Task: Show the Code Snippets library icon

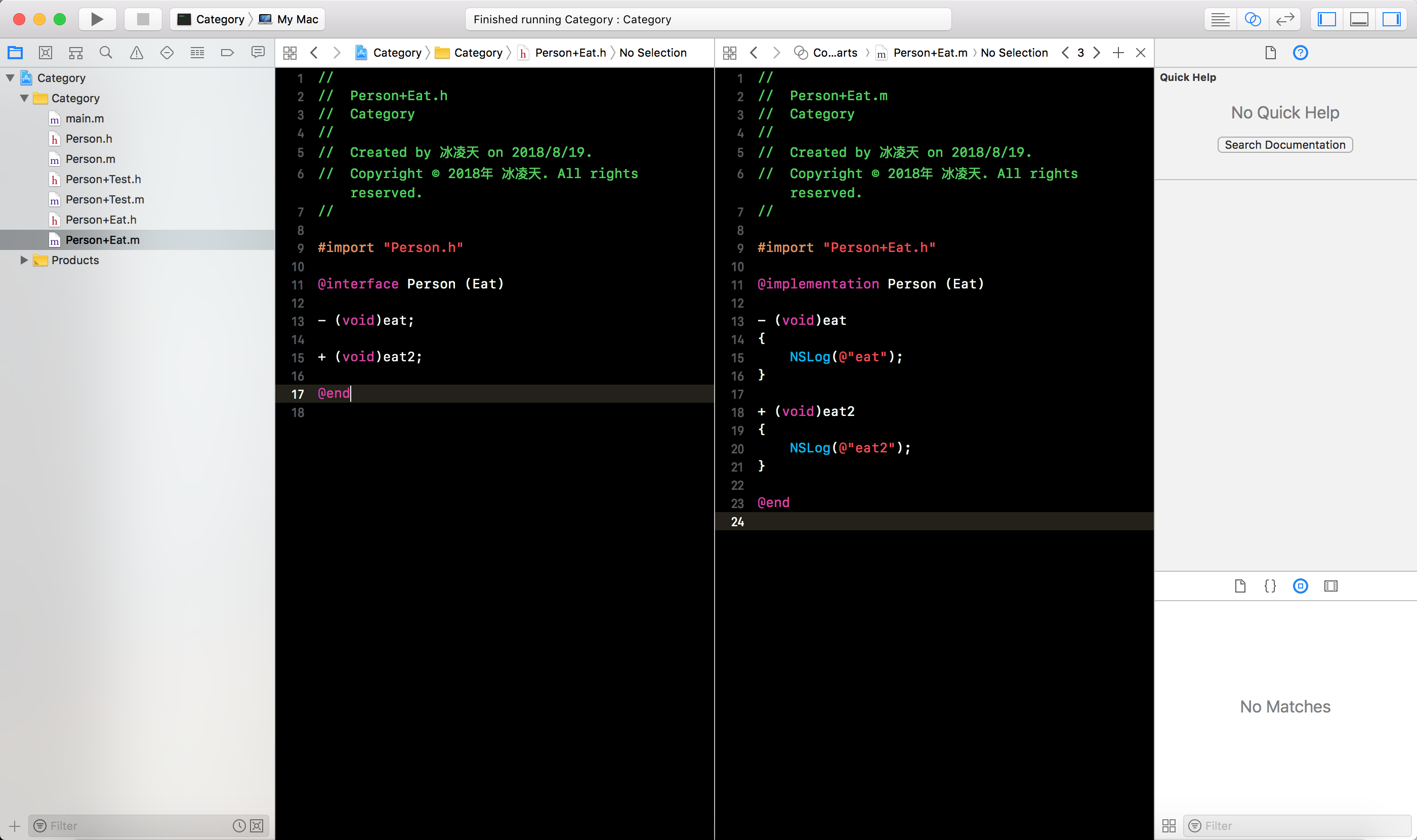Action: pyautogui.click(x=1270, y=586)
